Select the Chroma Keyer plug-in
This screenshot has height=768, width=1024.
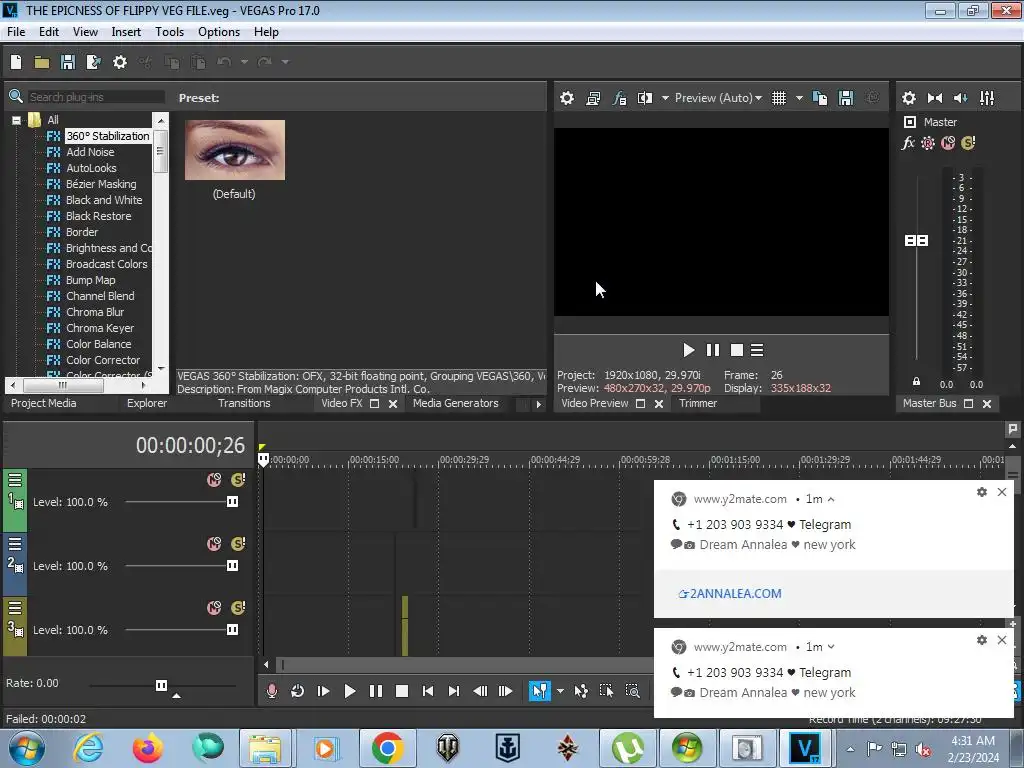[99, 328]
